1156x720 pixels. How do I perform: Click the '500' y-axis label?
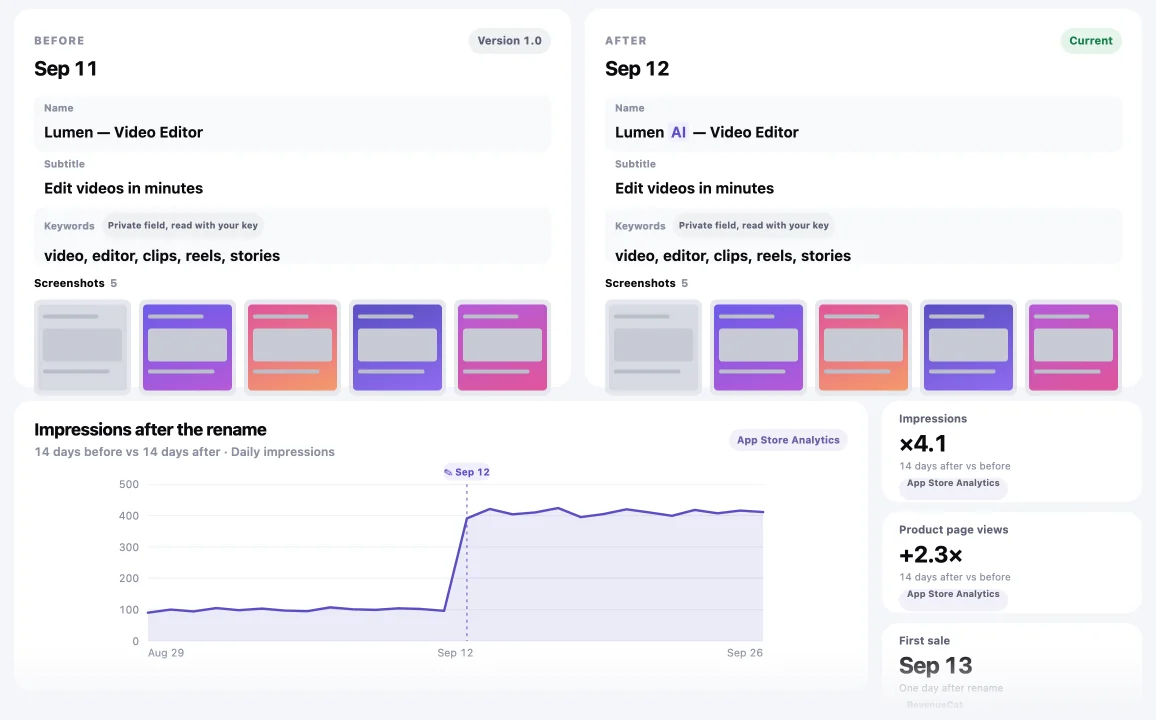[x=129, y=484]
